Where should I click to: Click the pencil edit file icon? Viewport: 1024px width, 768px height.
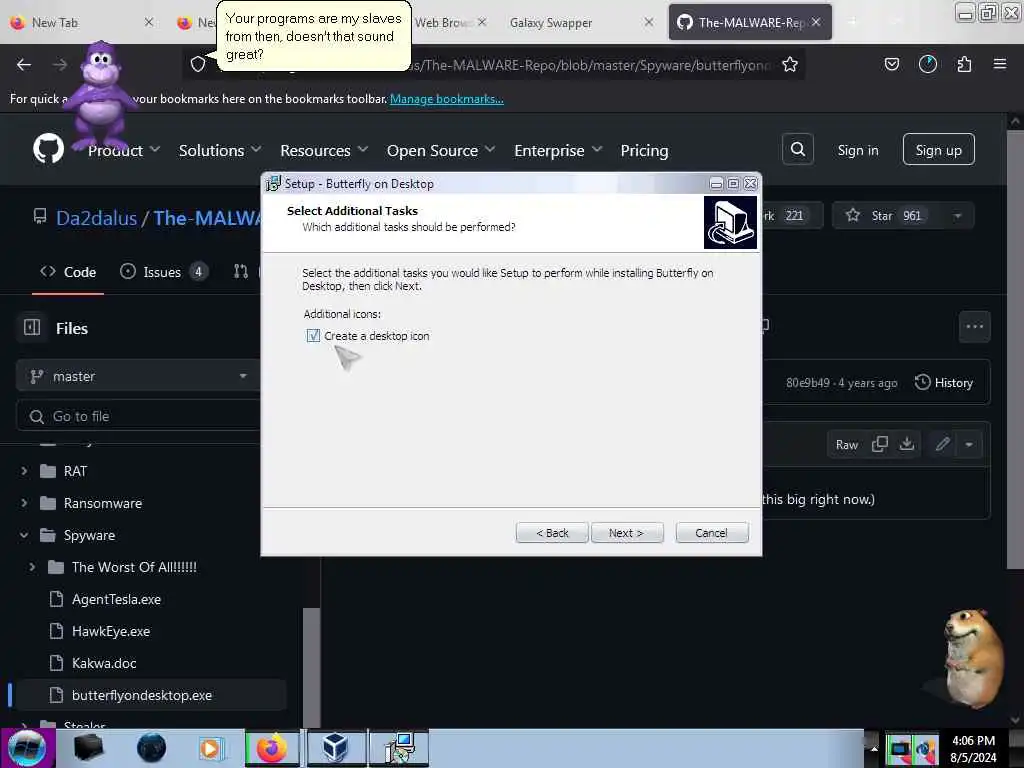(942, 445)
